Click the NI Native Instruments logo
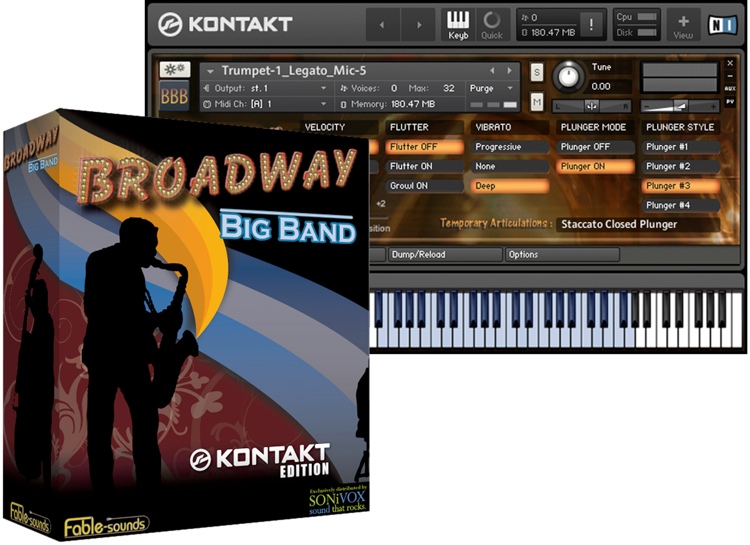The width and height of the screenshot is (750, 545). 722,24
